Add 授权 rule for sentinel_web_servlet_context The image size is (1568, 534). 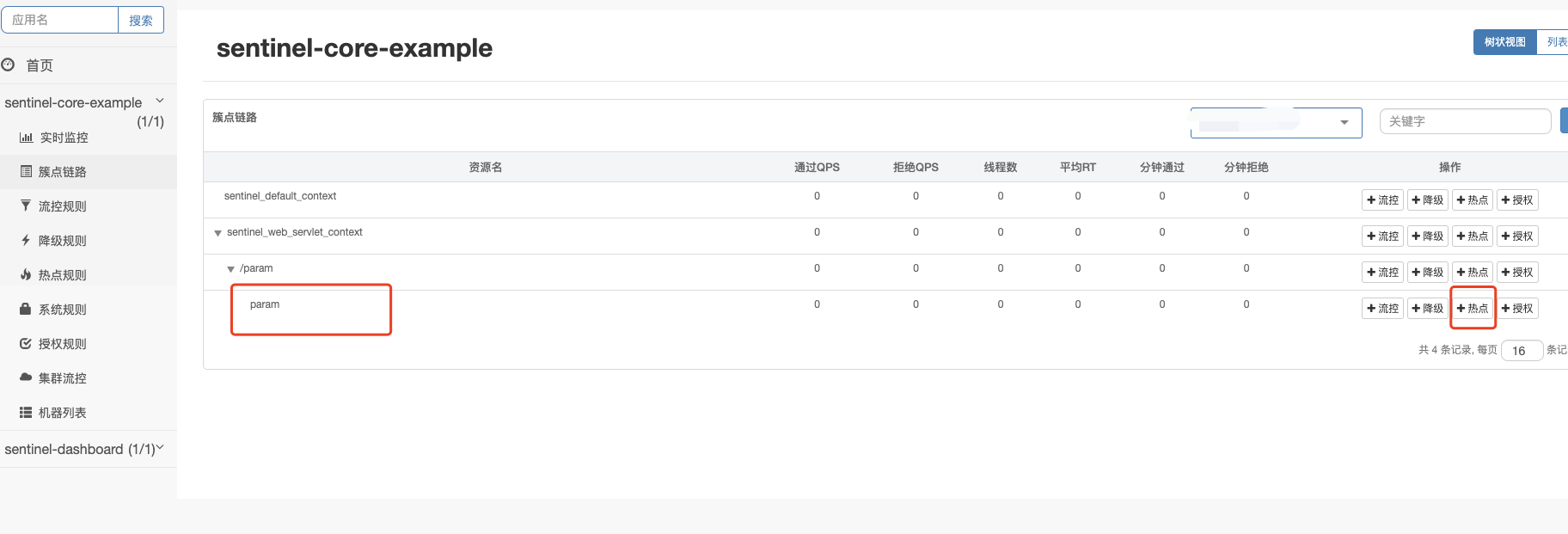(x=1517, y=236)
